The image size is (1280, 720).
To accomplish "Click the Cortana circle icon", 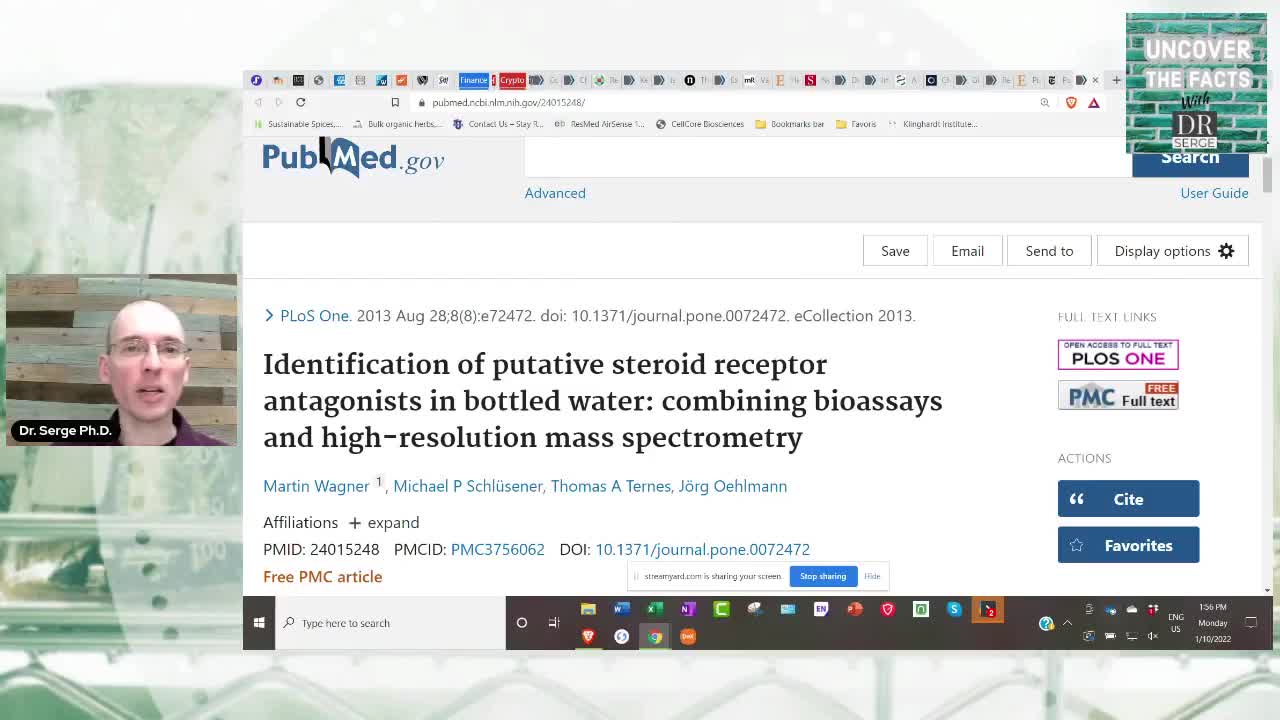I will tap(521, 623).
